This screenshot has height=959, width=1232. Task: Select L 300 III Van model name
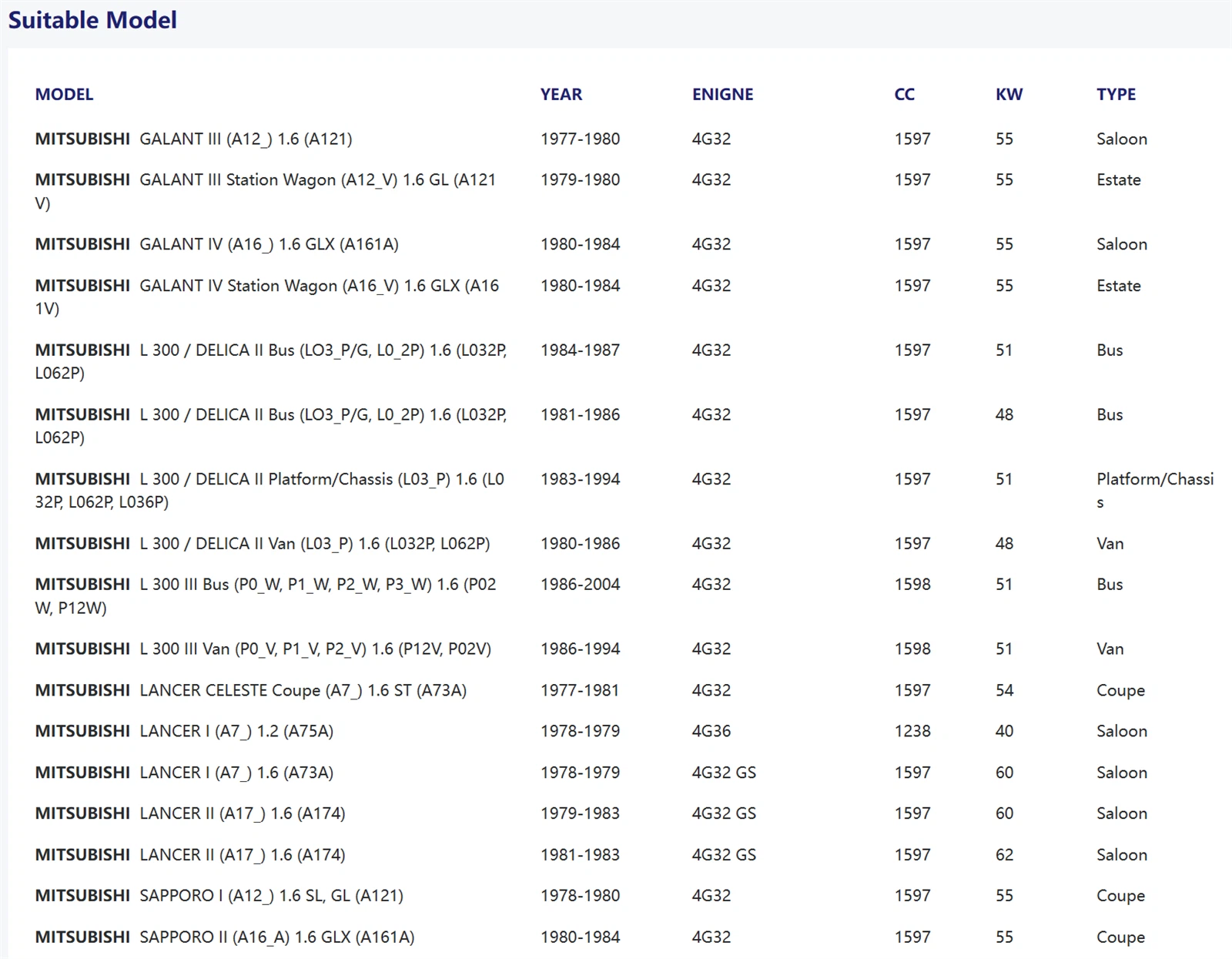click(263, 649)
